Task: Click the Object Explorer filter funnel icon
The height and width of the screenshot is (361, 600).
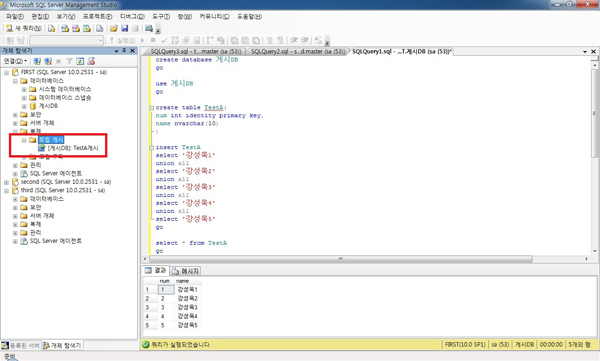Action: (69, 61)
